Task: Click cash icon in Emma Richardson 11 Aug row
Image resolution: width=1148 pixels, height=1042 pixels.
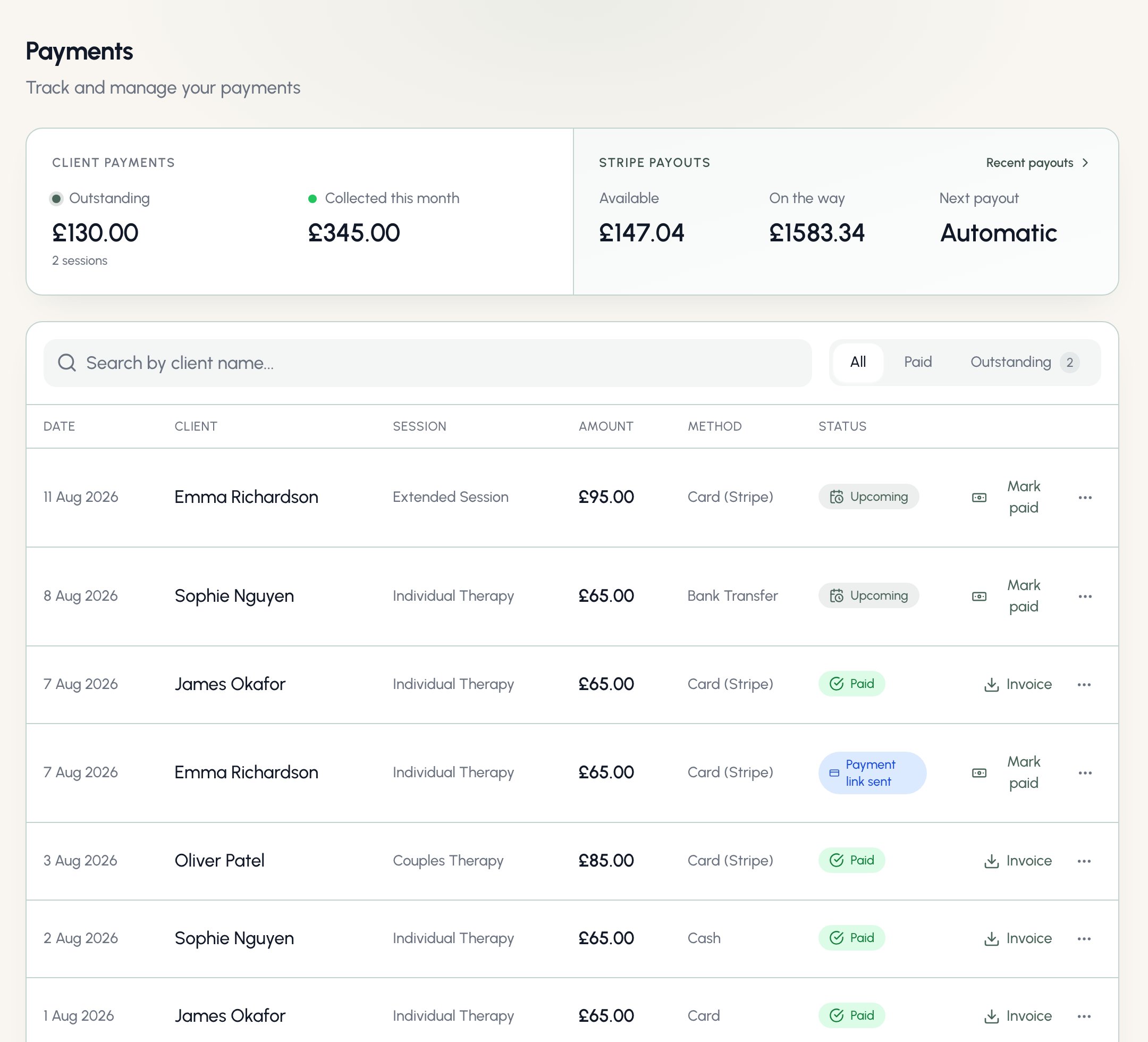Action: [979, 498]
